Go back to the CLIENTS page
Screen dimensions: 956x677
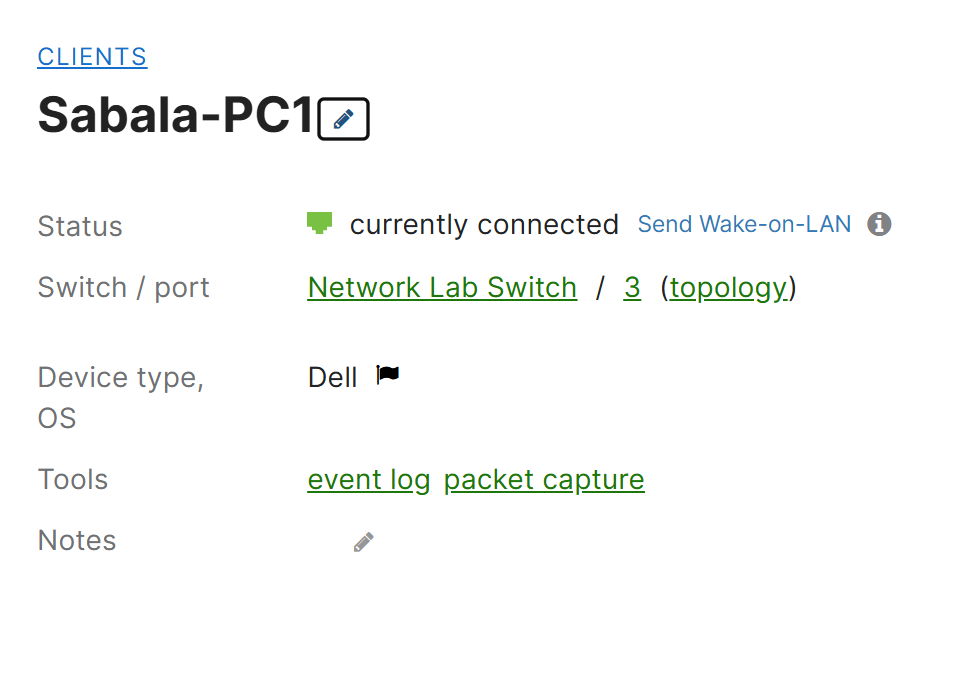pyautogui.click(x=92, y=57)
